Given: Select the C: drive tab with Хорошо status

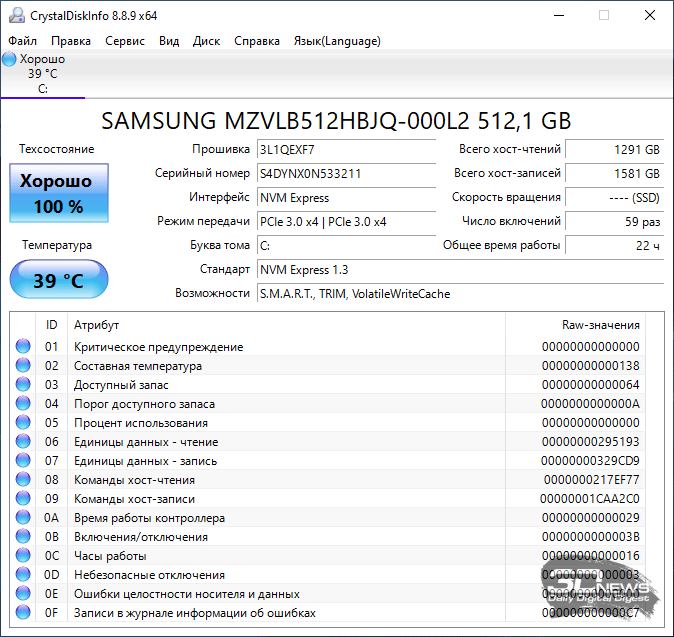Looking at the screenshot, I should [43, 74].
